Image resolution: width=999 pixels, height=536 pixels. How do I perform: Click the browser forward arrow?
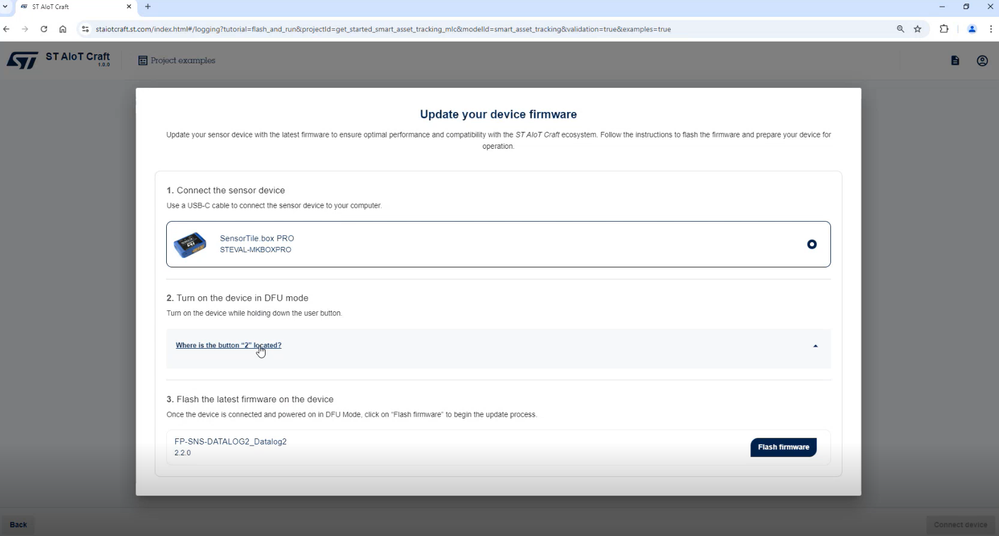(x=25, y=29)
